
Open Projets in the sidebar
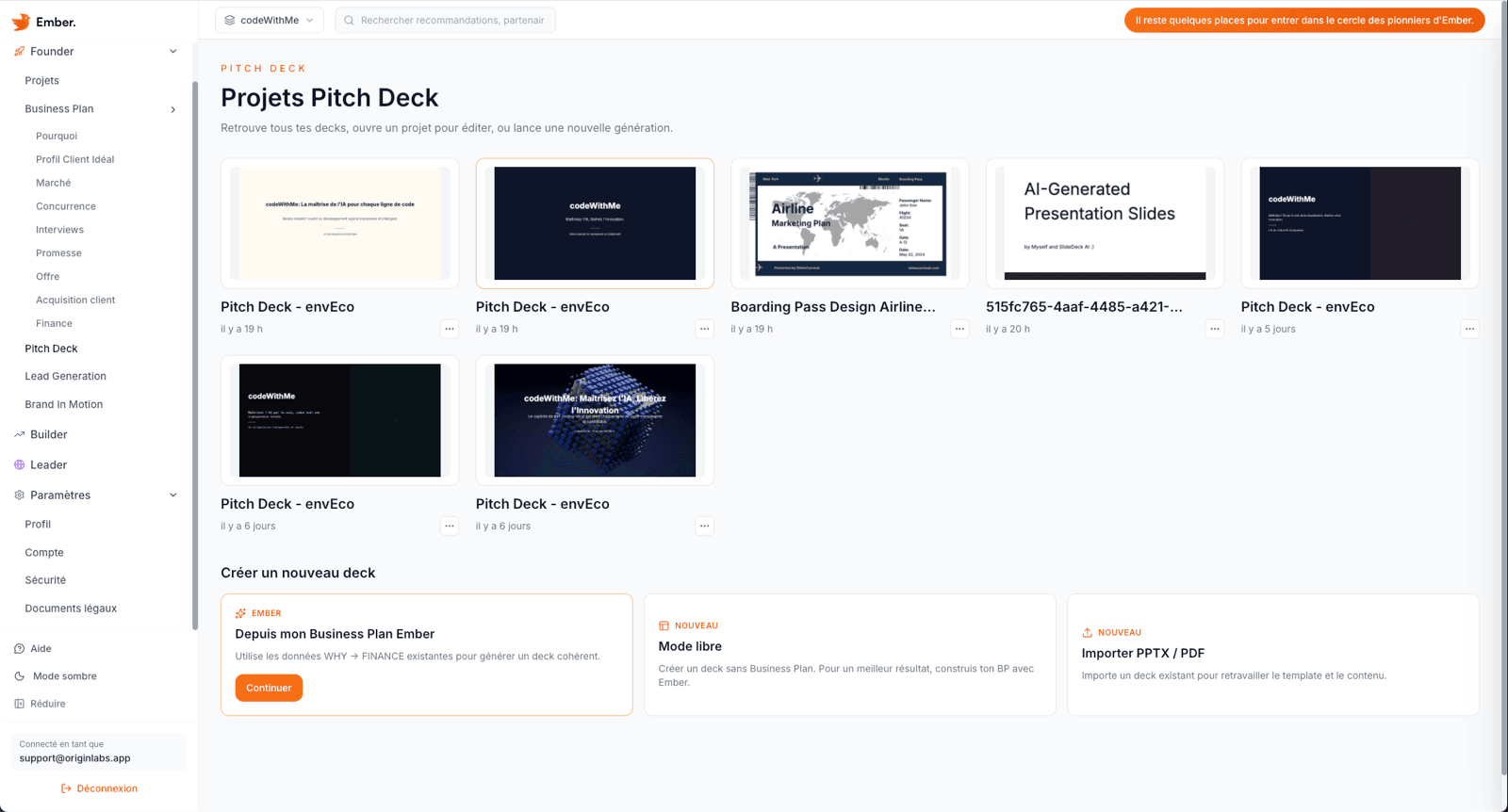tap(41, 80)
